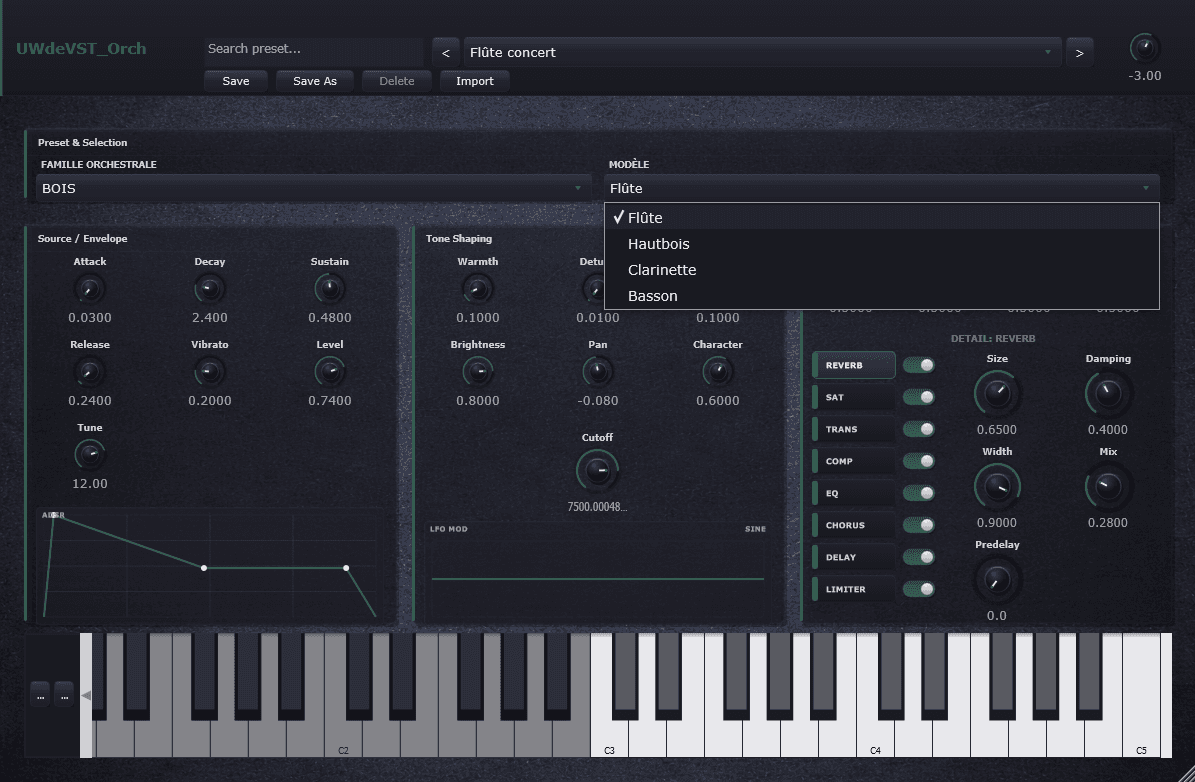
Task: Click the previous preset arrow button
Action: click(446, 53)
